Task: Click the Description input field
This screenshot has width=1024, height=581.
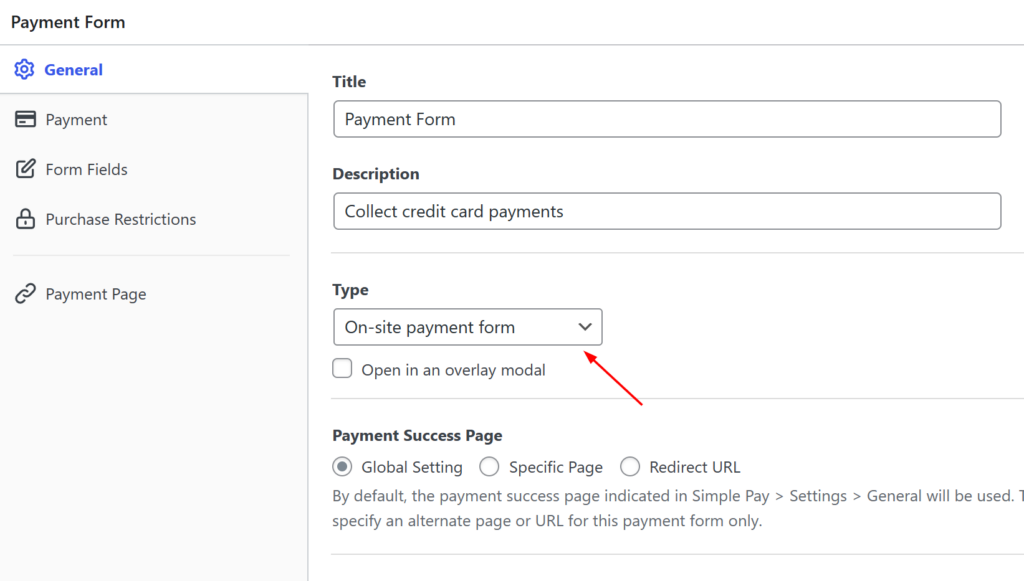Action: pos(666,211)
